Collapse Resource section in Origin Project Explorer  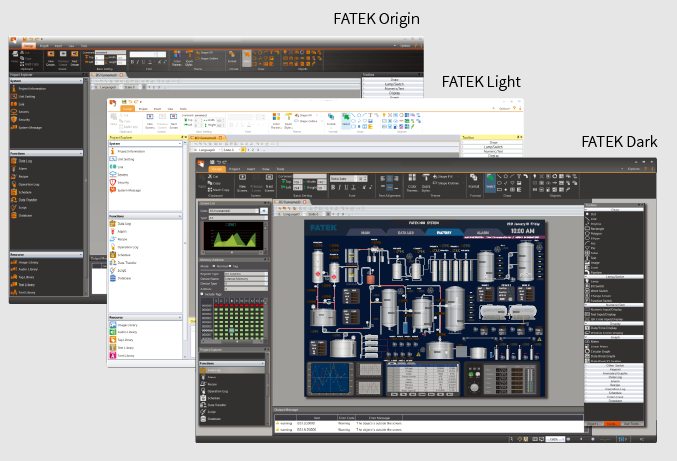[80, 255]
